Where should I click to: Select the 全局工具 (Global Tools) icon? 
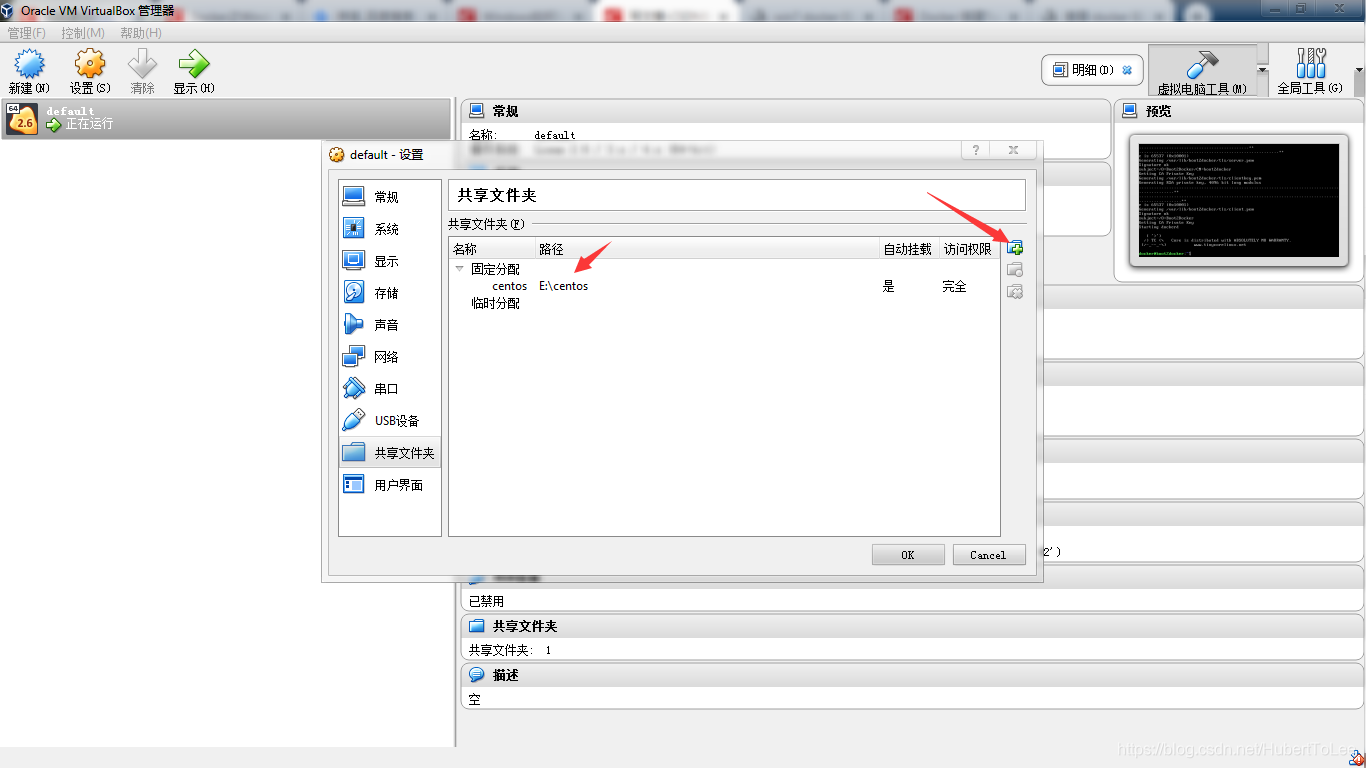[1310, 63]
